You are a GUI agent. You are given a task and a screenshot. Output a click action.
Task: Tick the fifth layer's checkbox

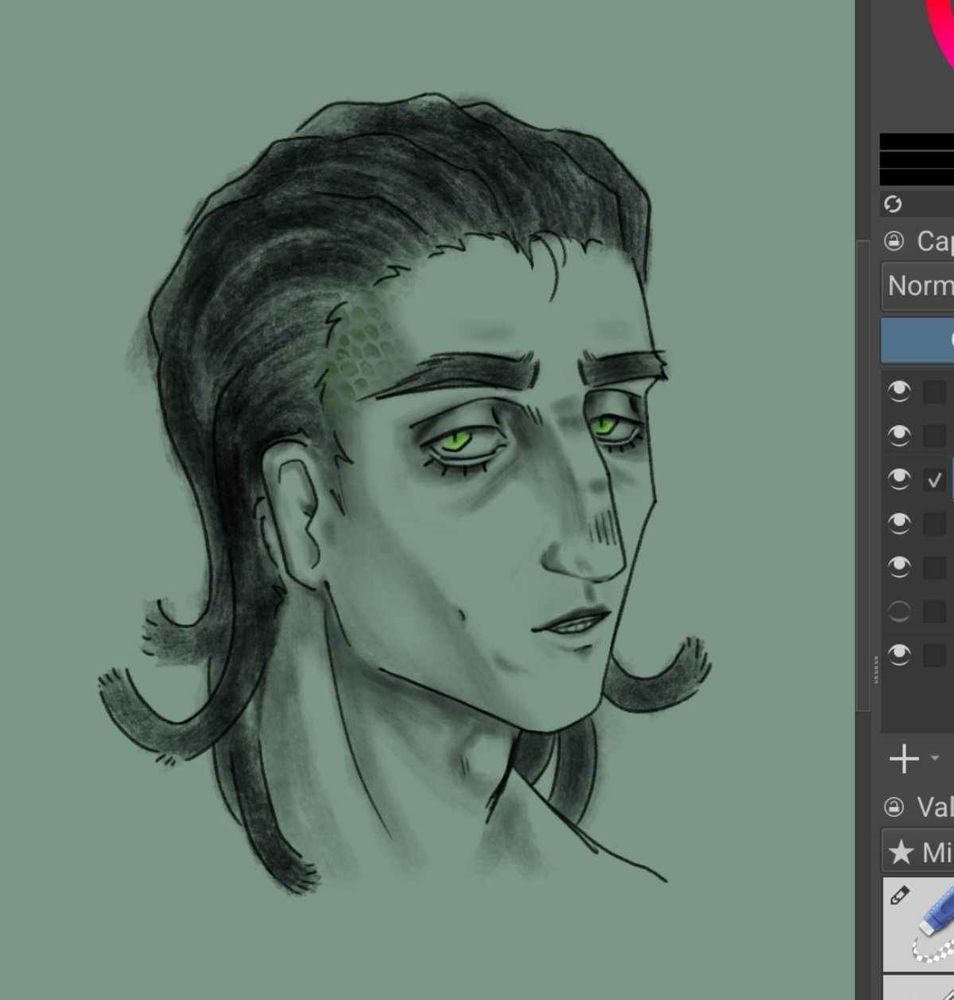934,568
